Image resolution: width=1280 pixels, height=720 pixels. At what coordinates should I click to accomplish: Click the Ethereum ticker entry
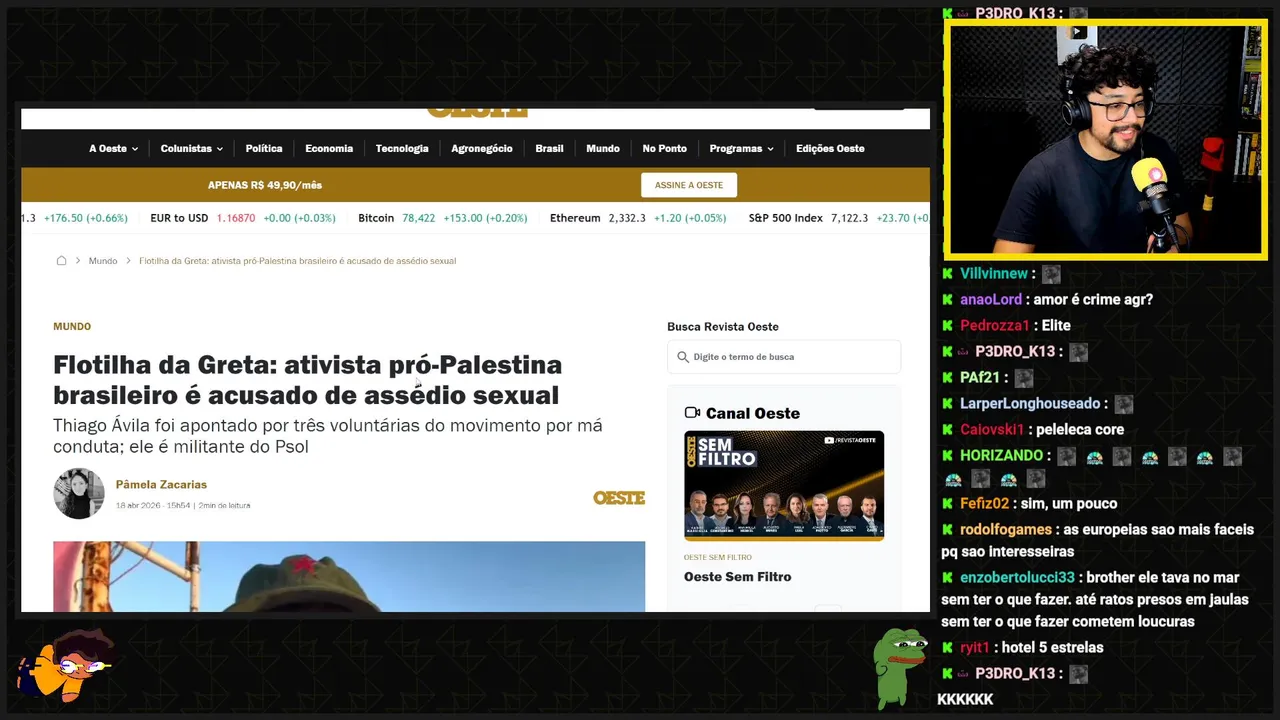point(638,218)
